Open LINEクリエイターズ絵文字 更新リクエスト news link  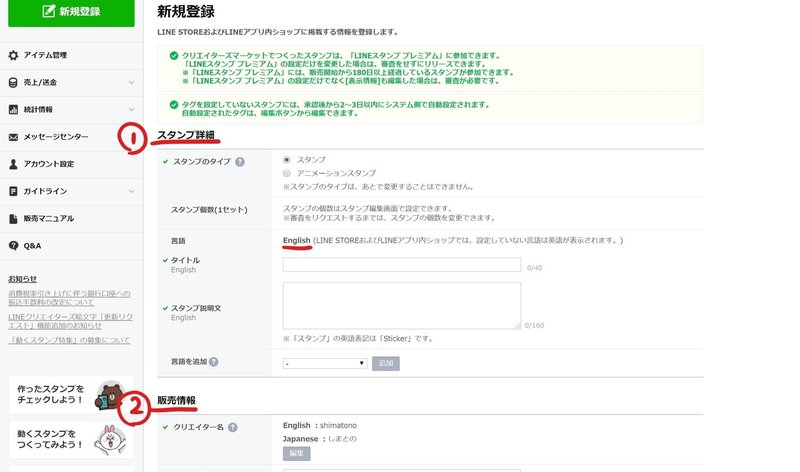point(70,321)
